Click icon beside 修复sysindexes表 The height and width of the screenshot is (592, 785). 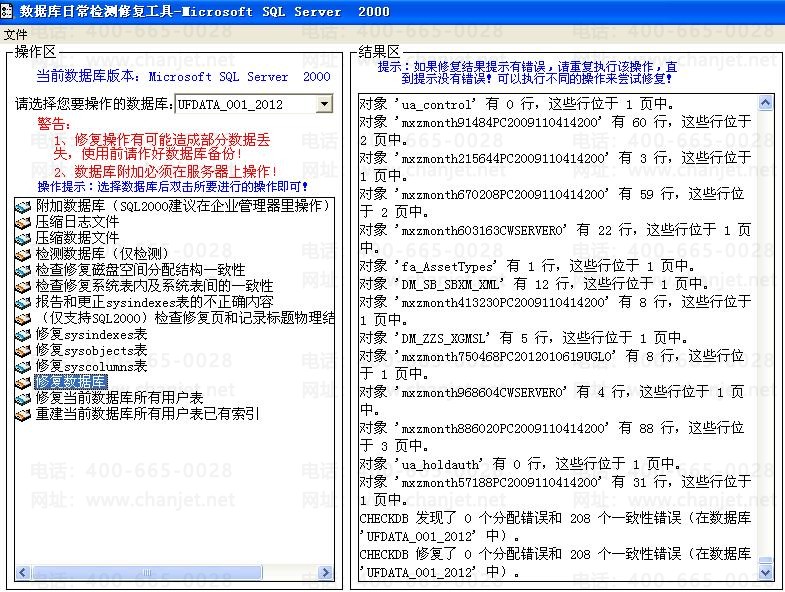[23, 335]
